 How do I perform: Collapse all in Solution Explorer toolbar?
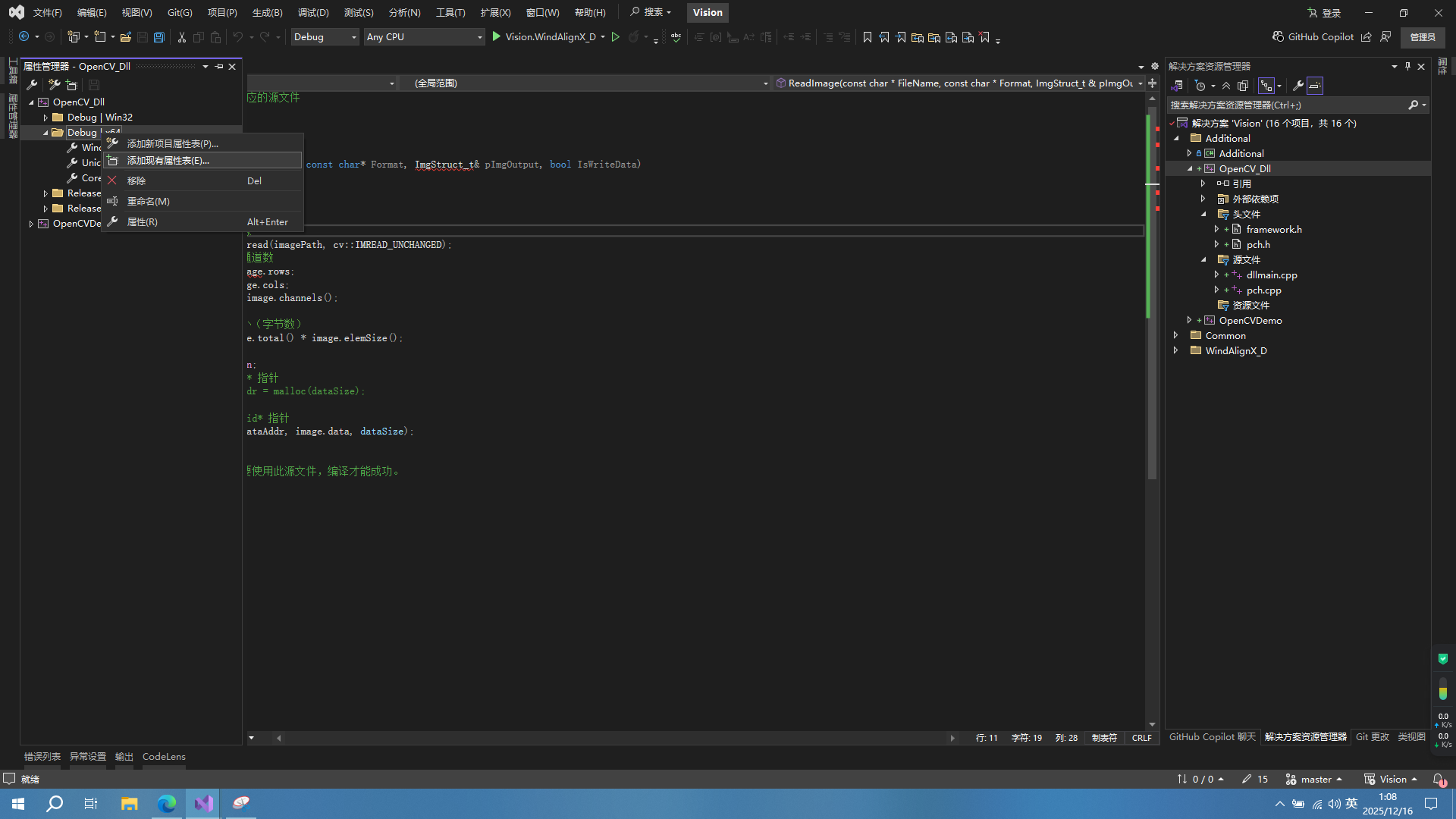(1226, 86)
